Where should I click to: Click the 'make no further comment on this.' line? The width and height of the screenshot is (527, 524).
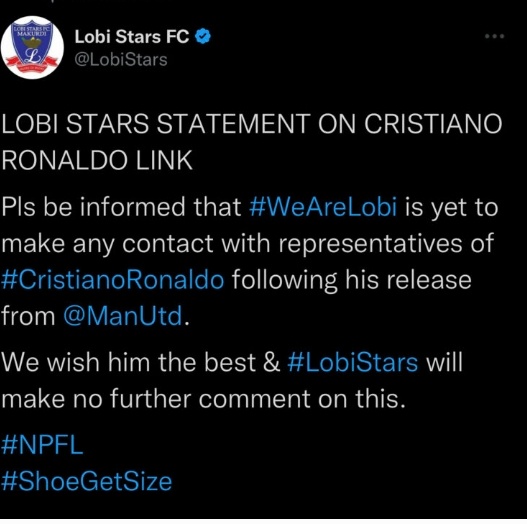(204, 399)
